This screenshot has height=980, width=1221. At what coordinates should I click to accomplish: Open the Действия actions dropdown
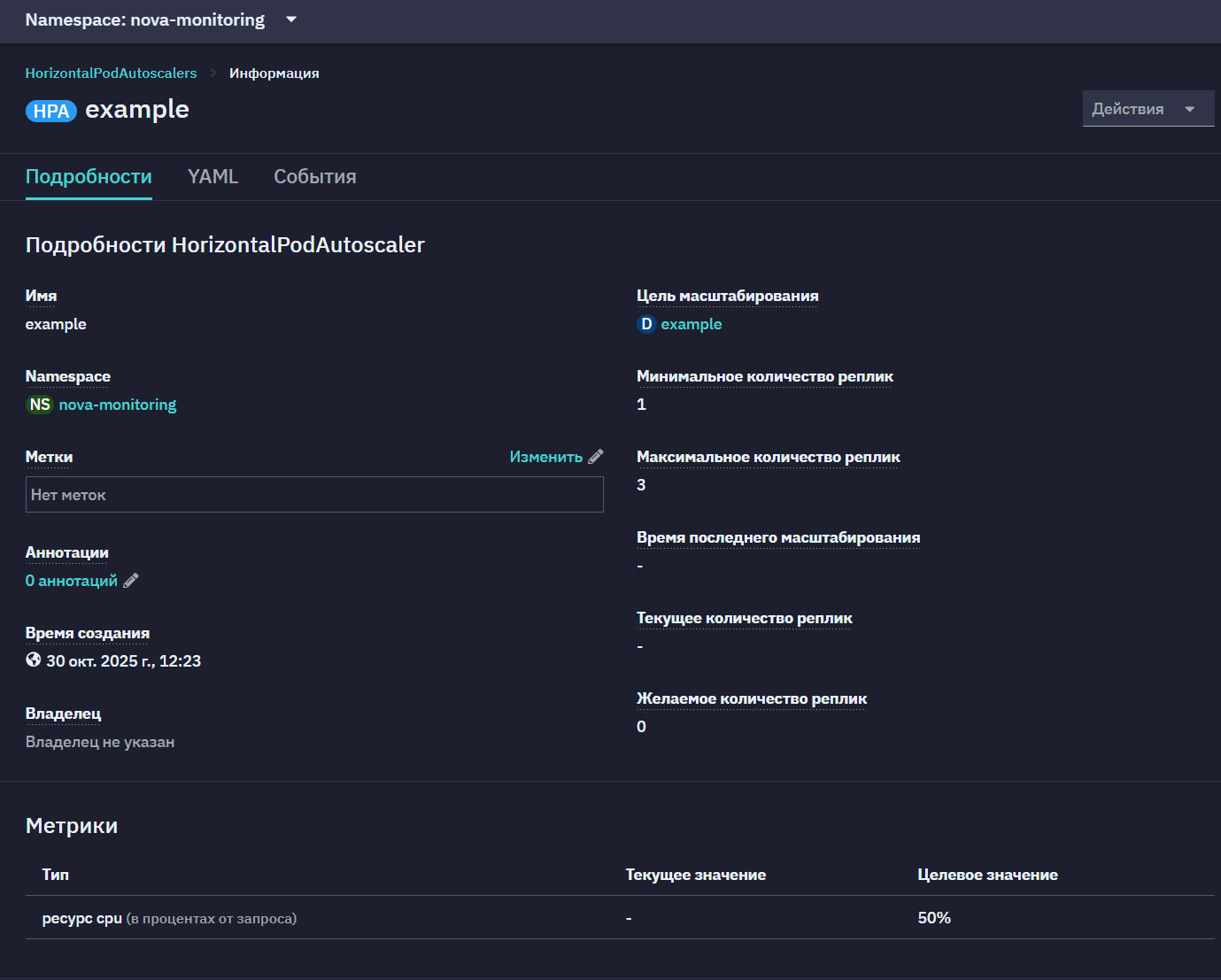[1148, 109]
